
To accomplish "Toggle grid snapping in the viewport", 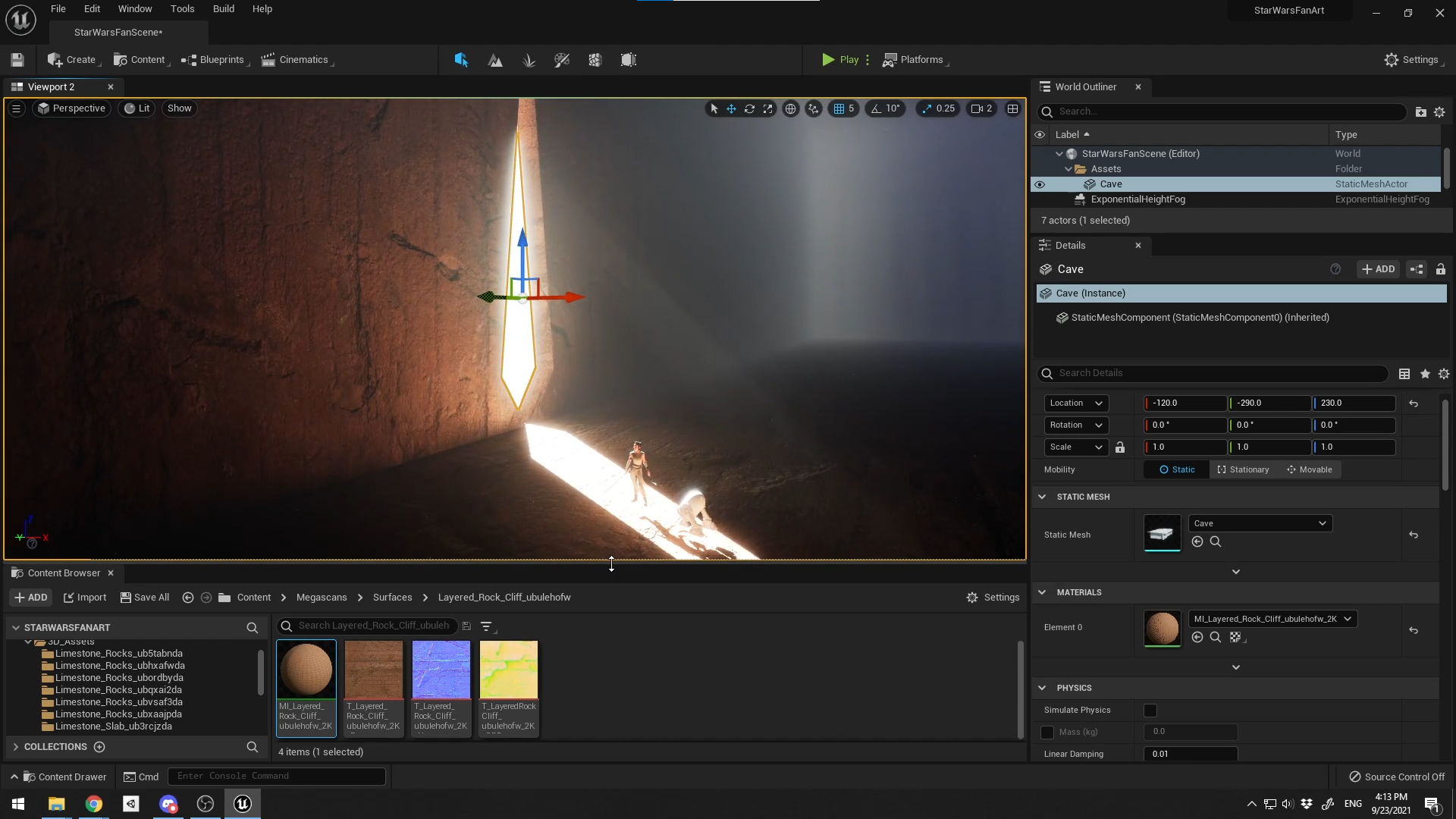I will (838, 108).
